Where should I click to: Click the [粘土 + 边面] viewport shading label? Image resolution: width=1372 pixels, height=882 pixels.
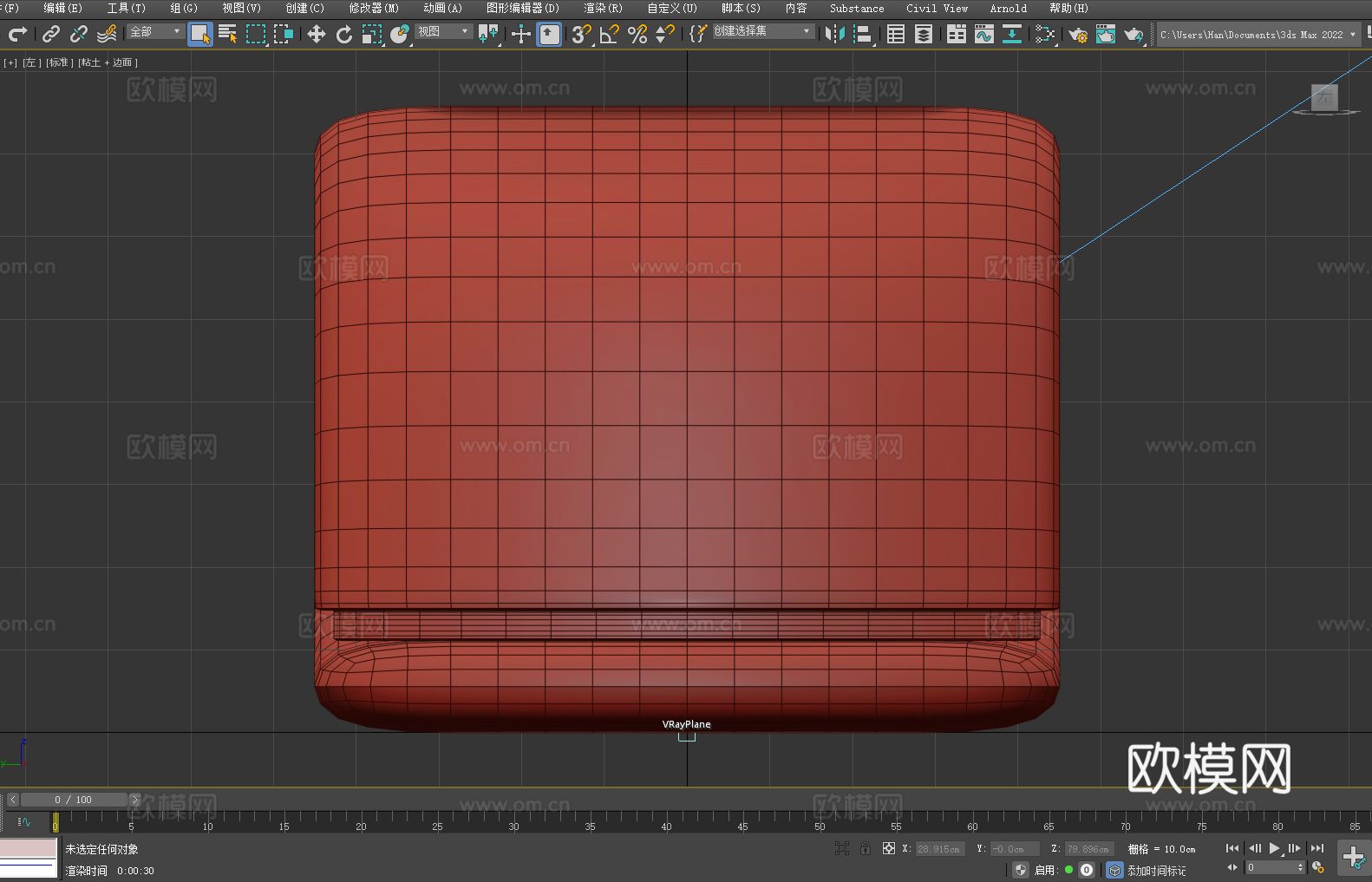tap(108, 62)
